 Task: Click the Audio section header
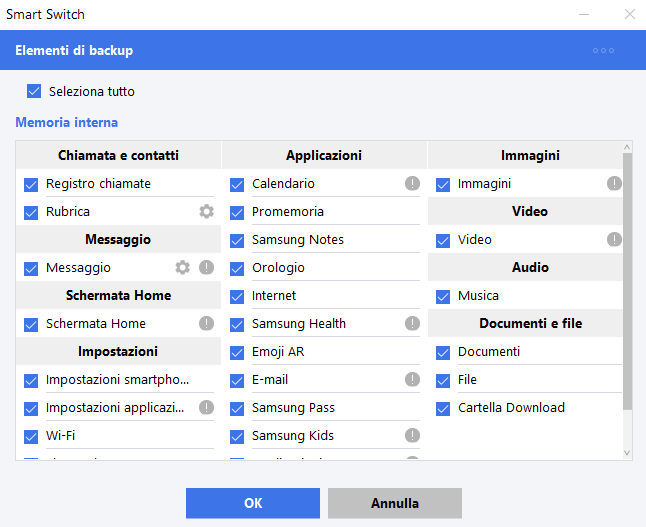pos(525,267)
